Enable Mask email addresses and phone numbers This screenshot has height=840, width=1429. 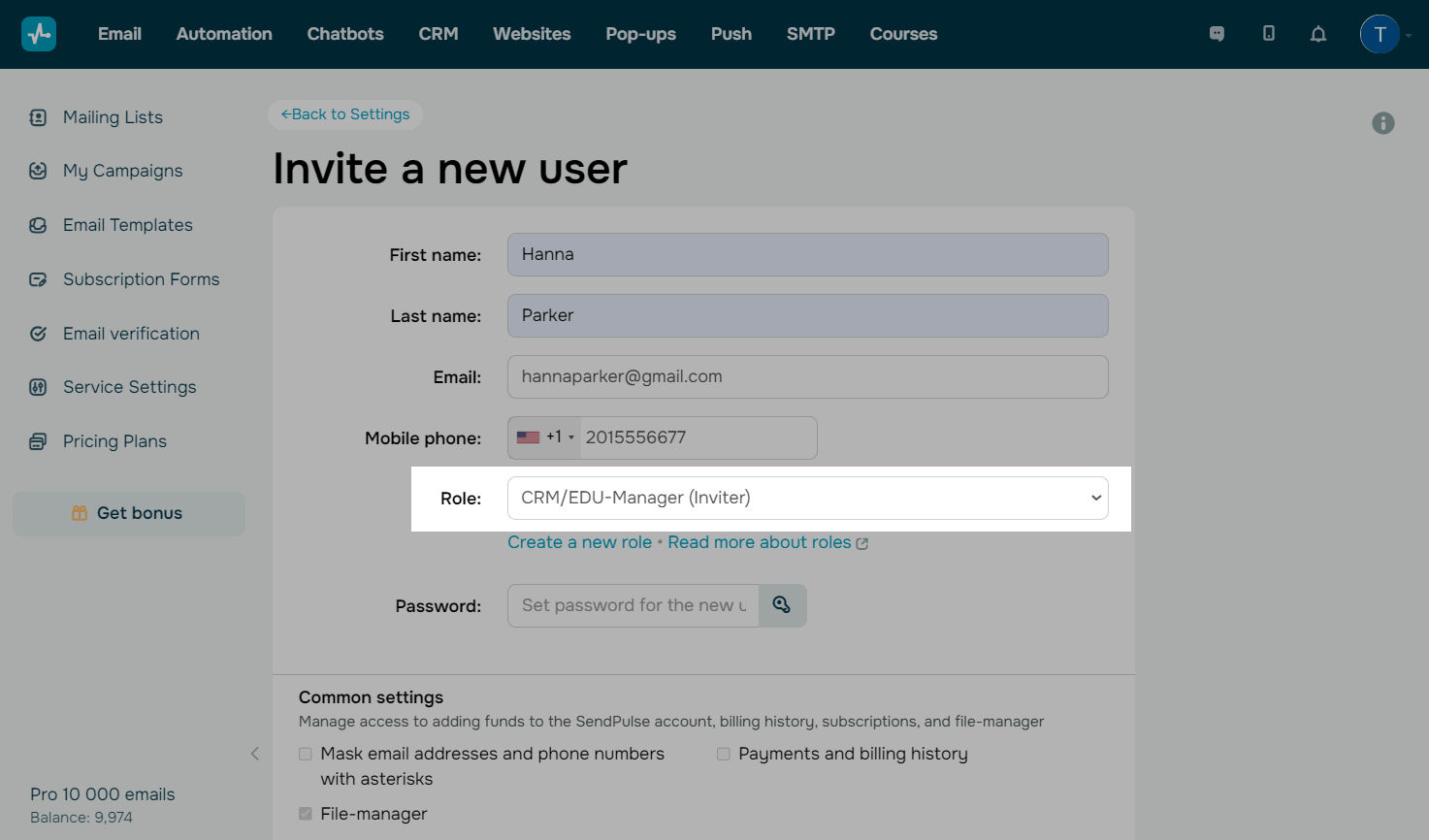(306, 754)
